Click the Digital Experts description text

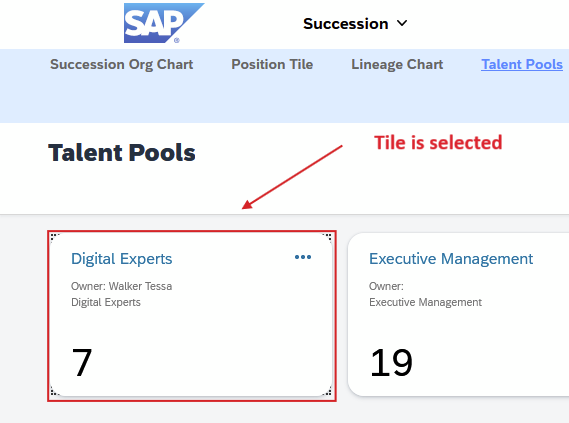tap(106, 302)
